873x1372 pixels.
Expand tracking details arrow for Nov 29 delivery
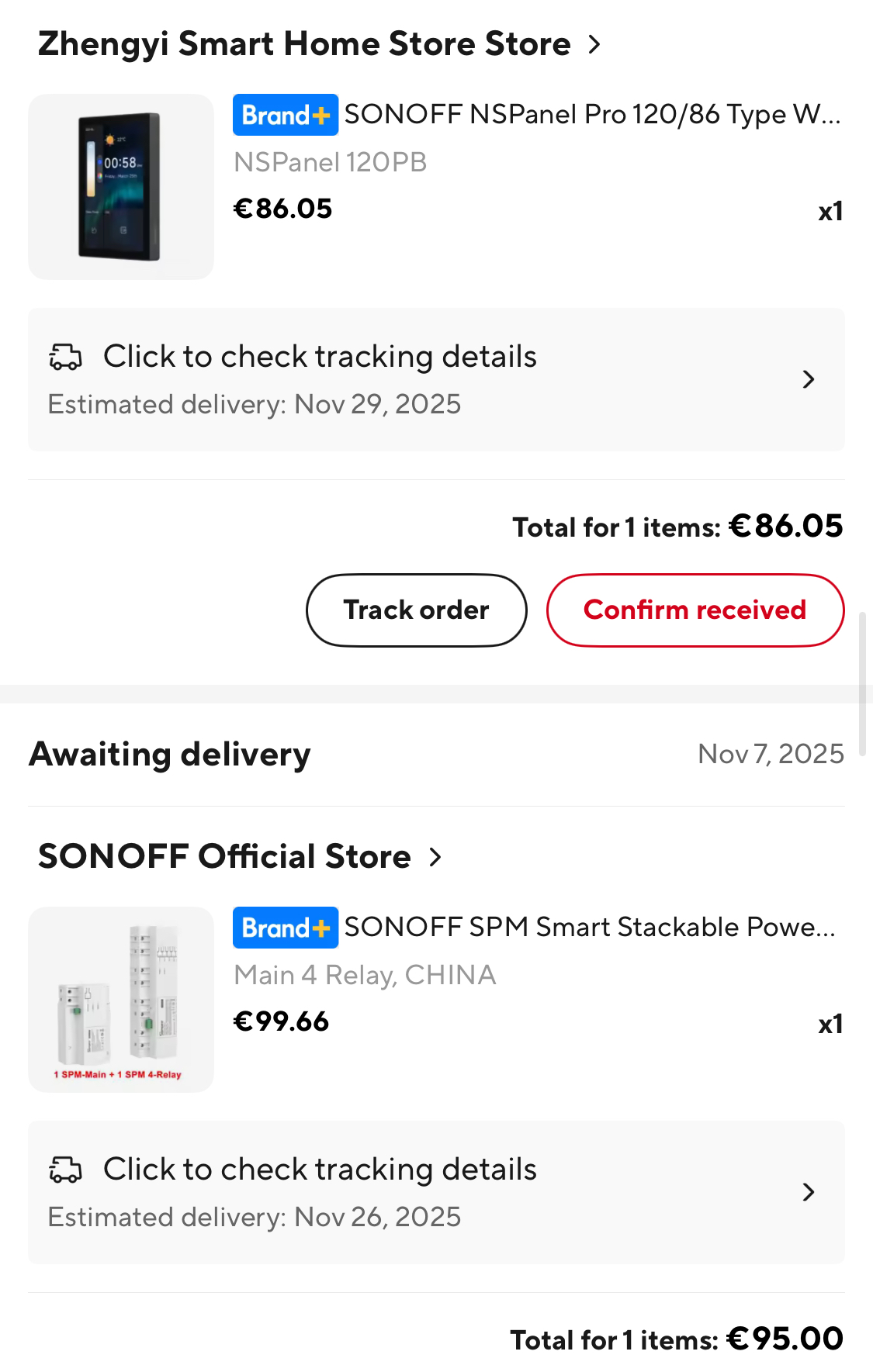tap(808, 379)
